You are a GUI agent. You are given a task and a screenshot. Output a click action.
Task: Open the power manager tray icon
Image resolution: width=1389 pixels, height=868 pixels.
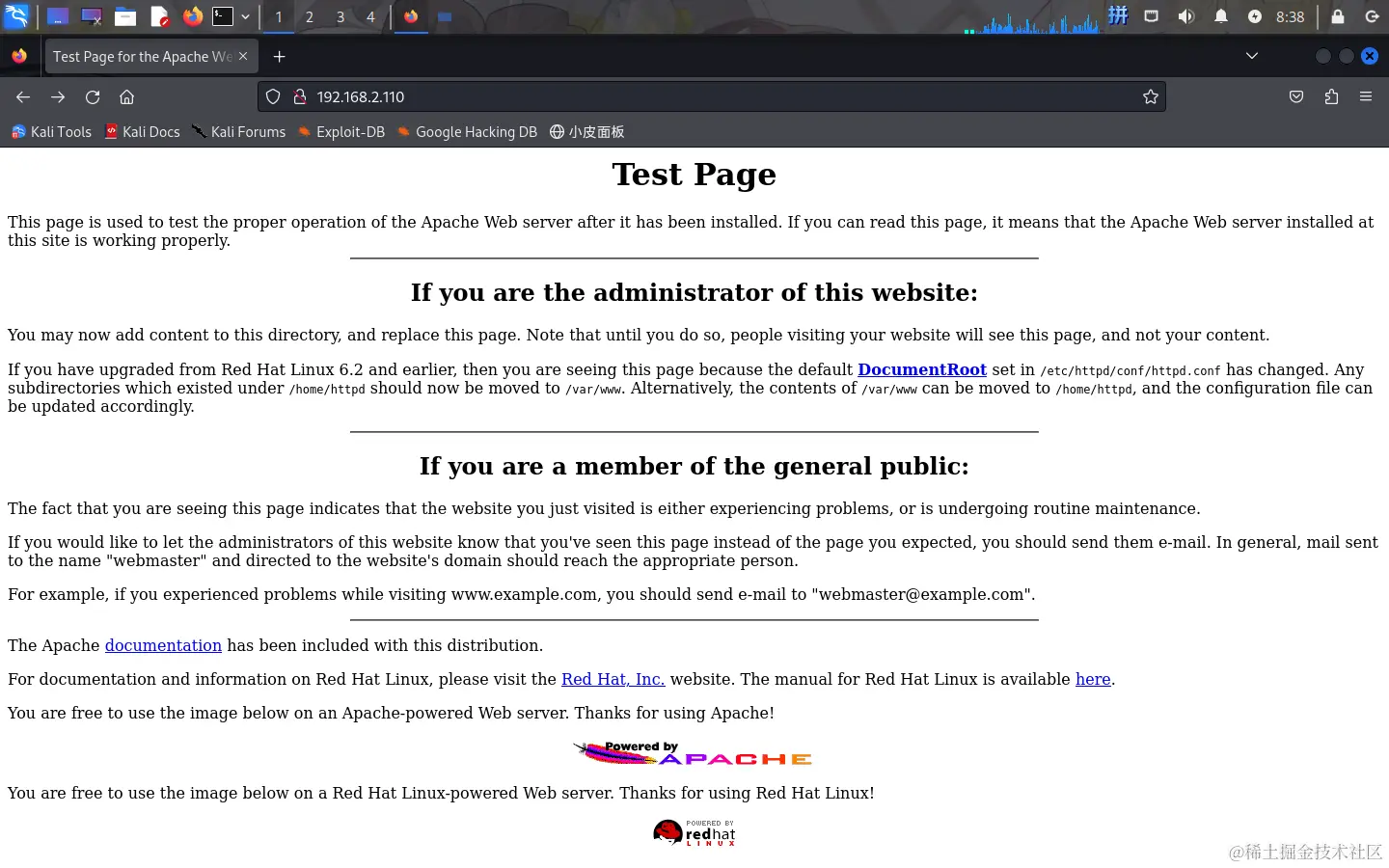coord(1255,16)
